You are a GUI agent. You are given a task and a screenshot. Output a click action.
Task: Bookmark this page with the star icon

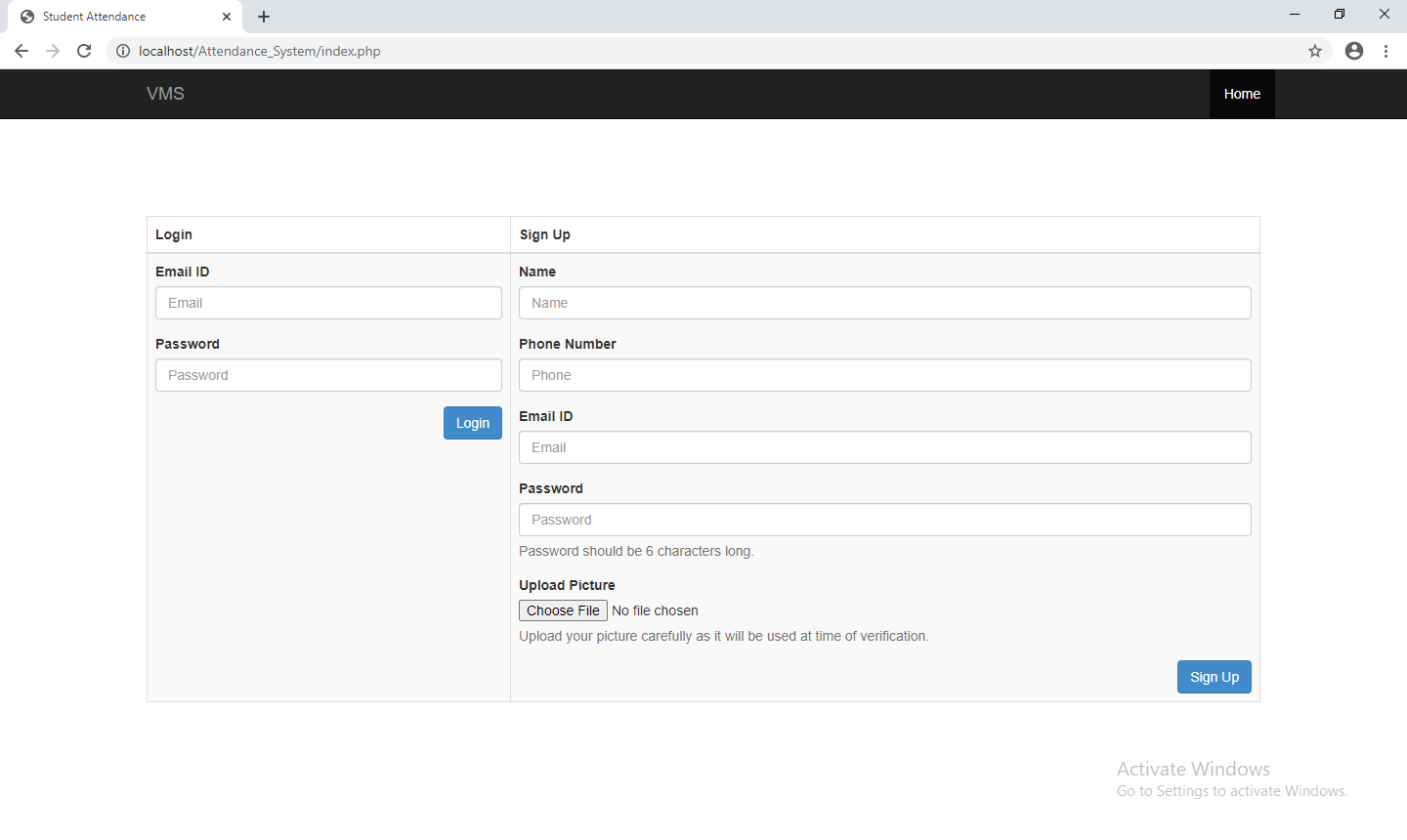(x=1315, y=51)
